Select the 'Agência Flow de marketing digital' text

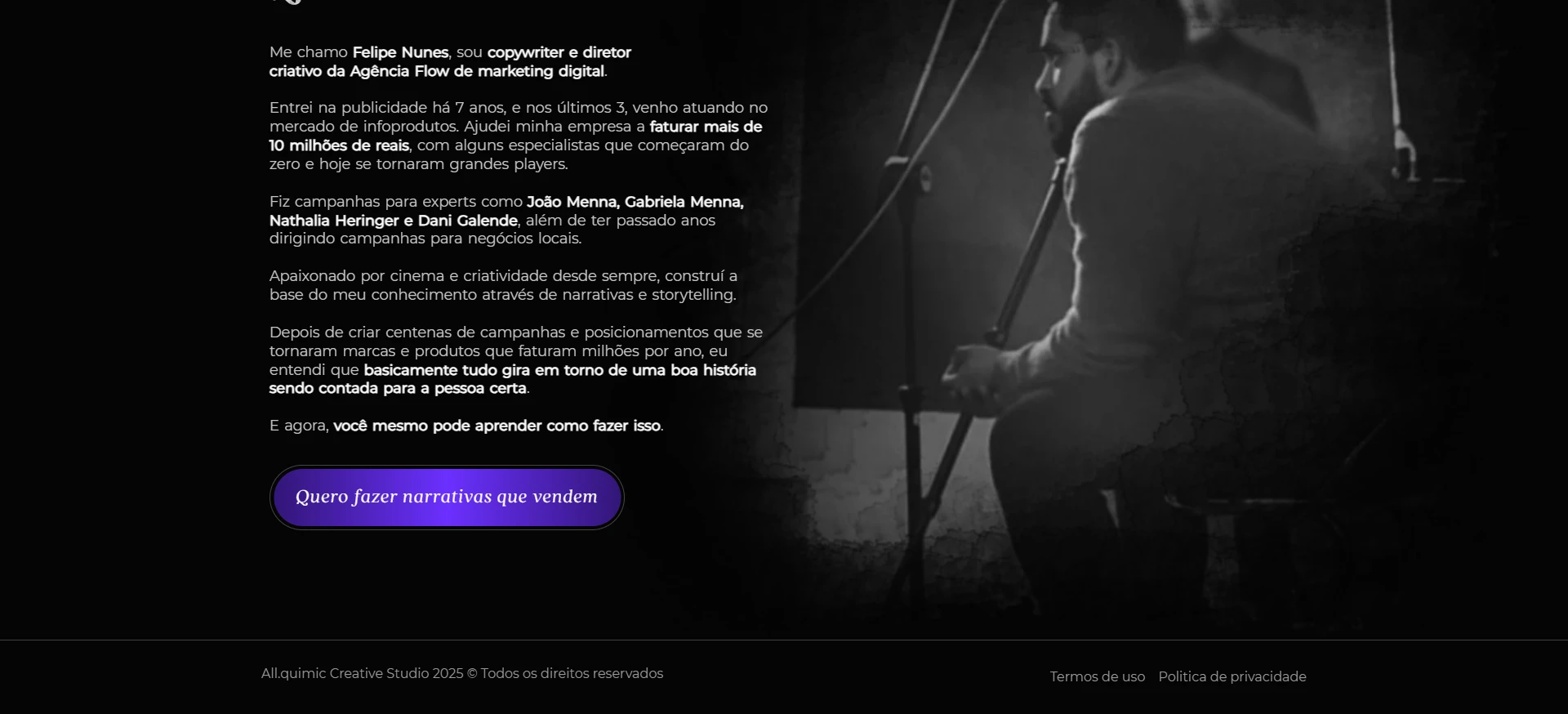(x=477, y=71)
